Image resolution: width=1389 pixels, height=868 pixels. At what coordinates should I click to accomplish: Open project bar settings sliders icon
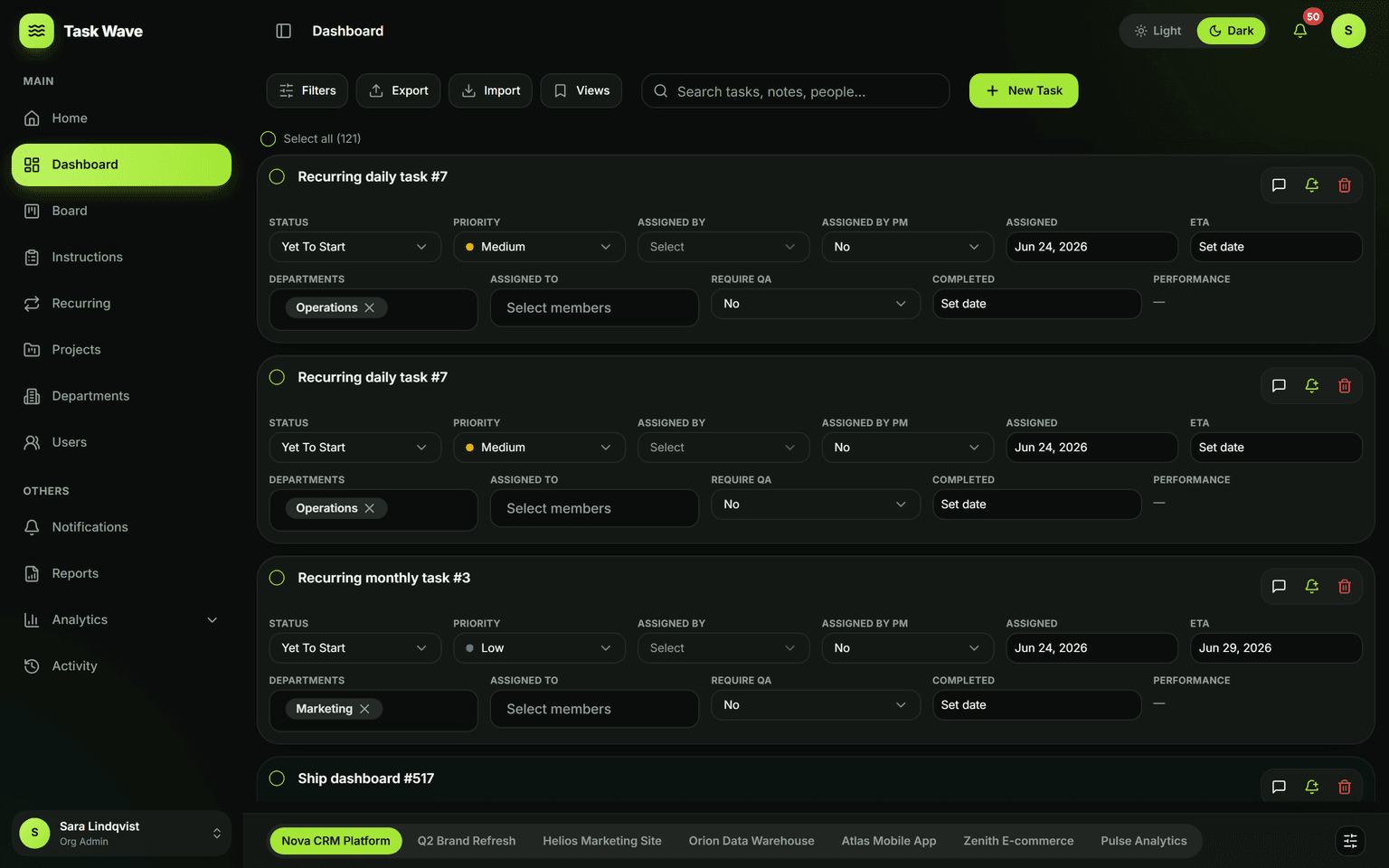(x=1350, y=841)
